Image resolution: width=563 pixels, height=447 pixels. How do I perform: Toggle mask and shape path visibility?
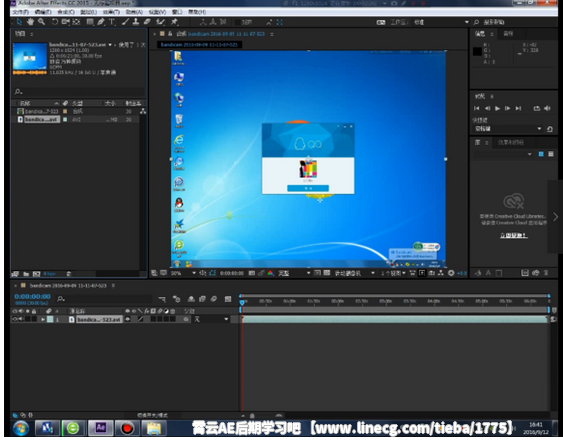[212, 273]
